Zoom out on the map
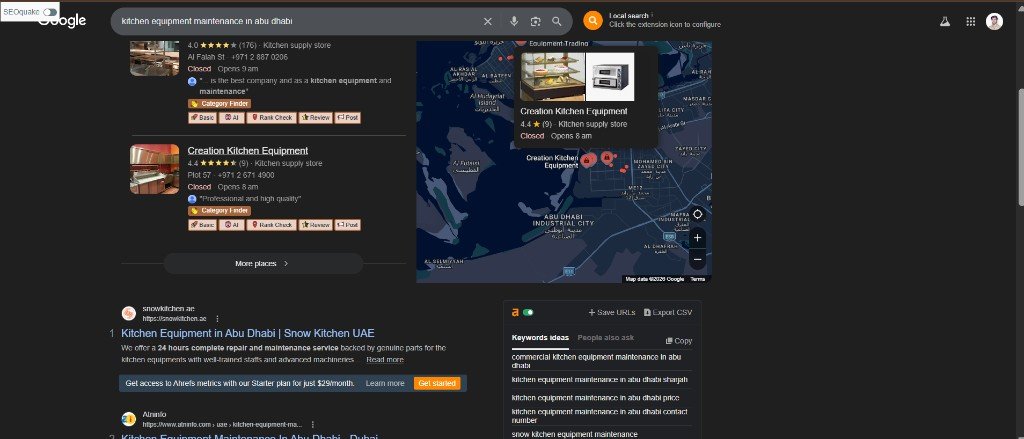This screenshot has height=439, width=1024. (x=697, y=259)
